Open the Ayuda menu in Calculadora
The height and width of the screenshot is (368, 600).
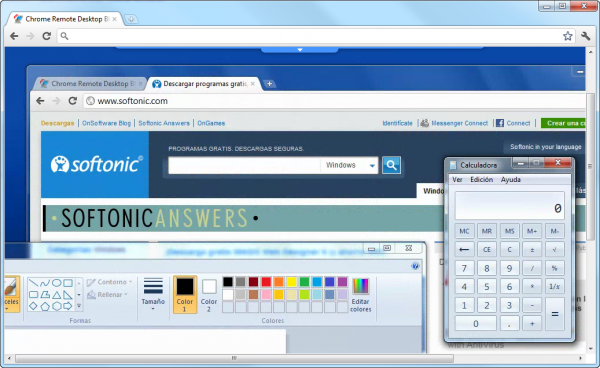(511, 179)
